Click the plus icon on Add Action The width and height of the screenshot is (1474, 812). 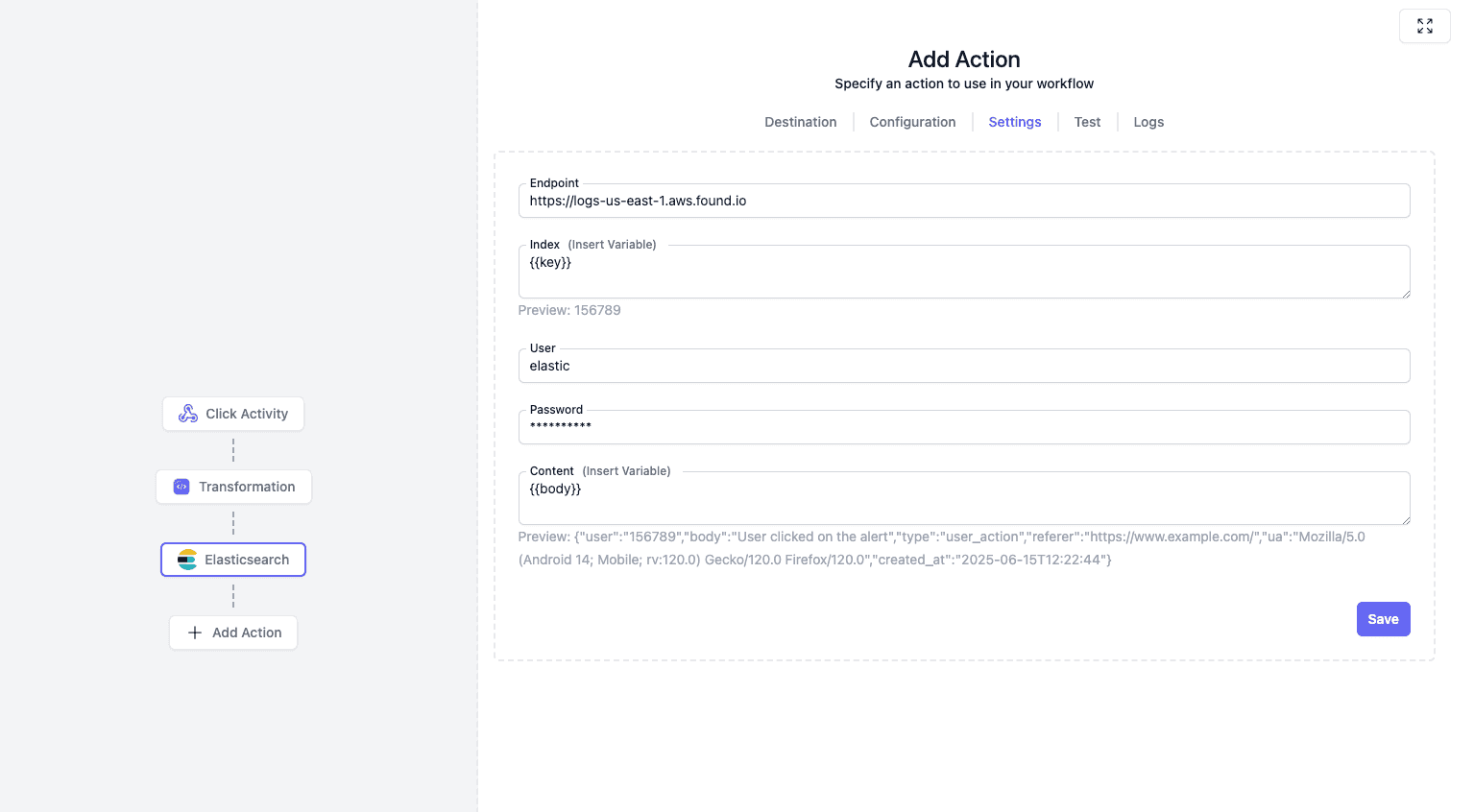(x=195, y=633)
